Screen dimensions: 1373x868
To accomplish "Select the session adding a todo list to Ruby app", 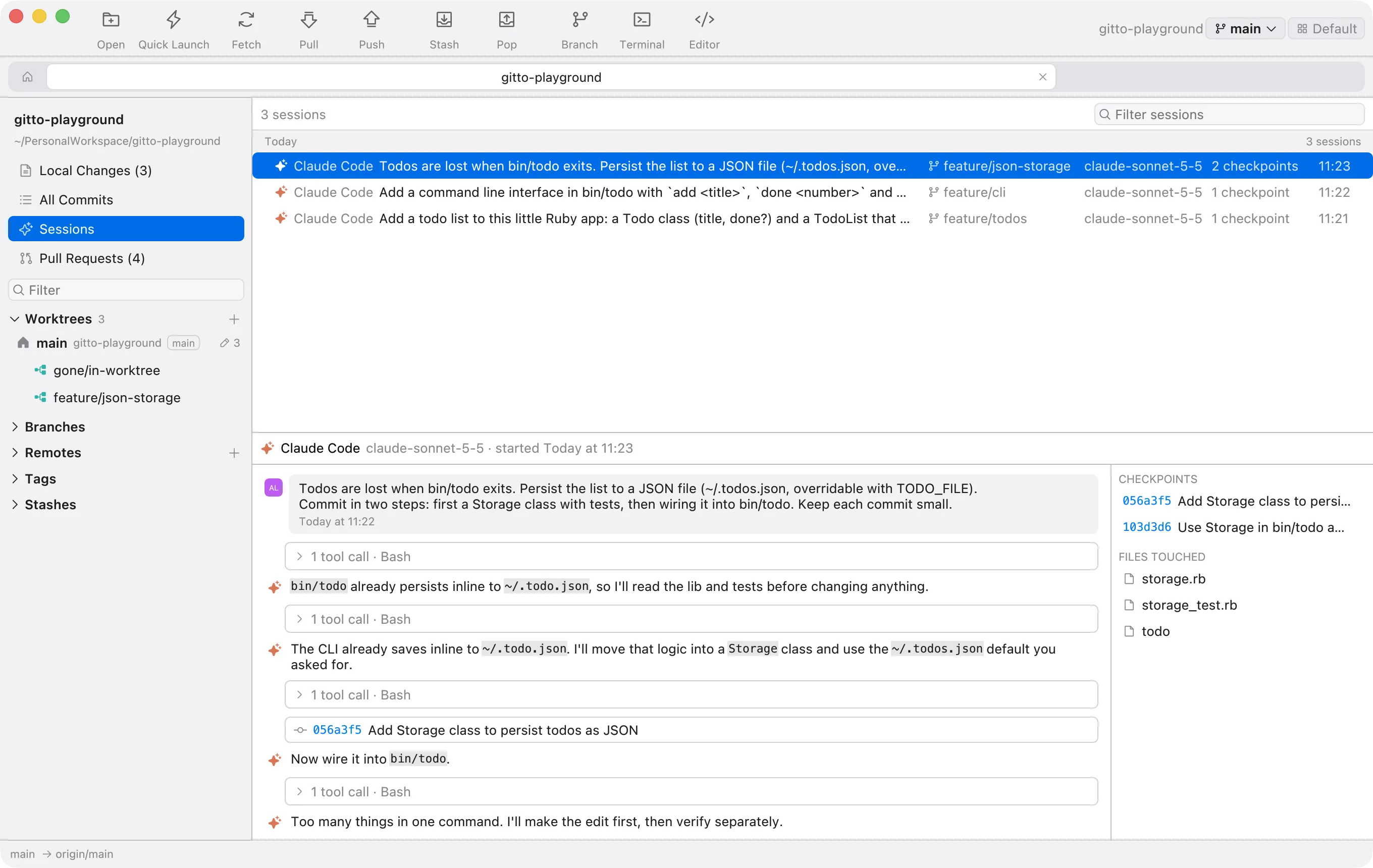I will 812,219.
